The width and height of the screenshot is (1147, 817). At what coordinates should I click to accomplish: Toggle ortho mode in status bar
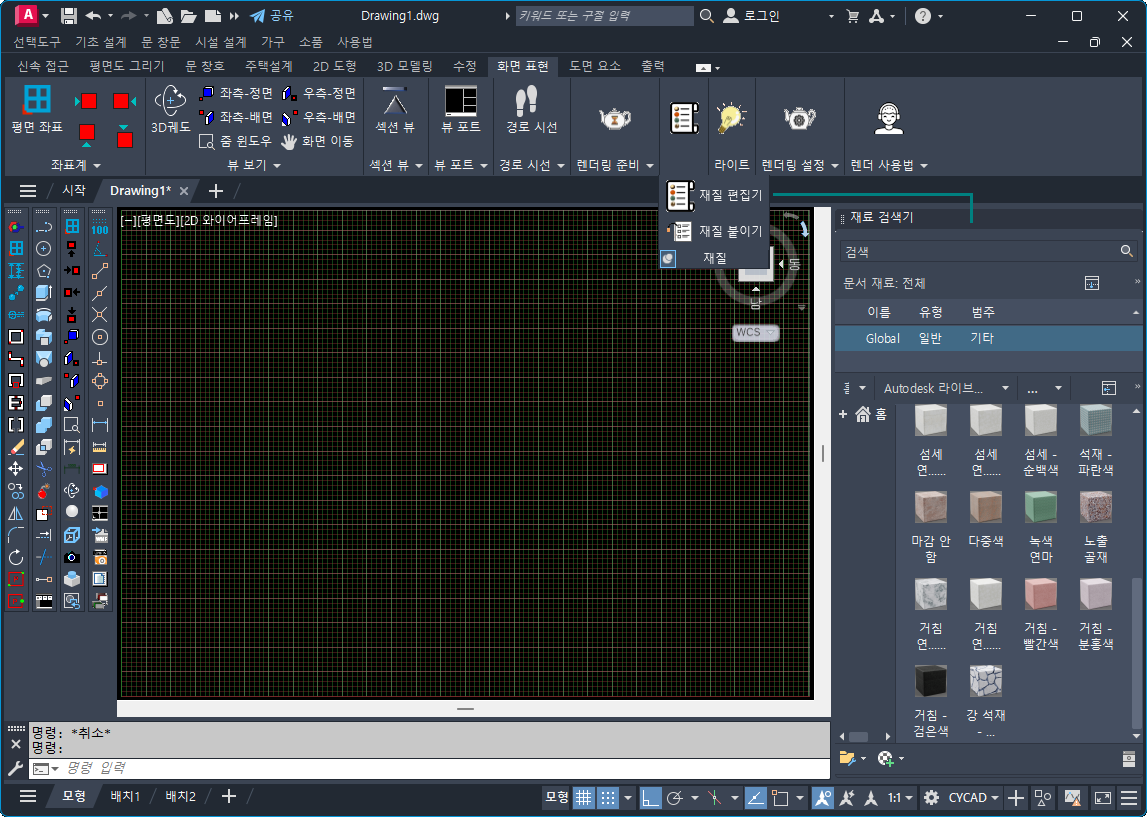click(x=651, y=797)
